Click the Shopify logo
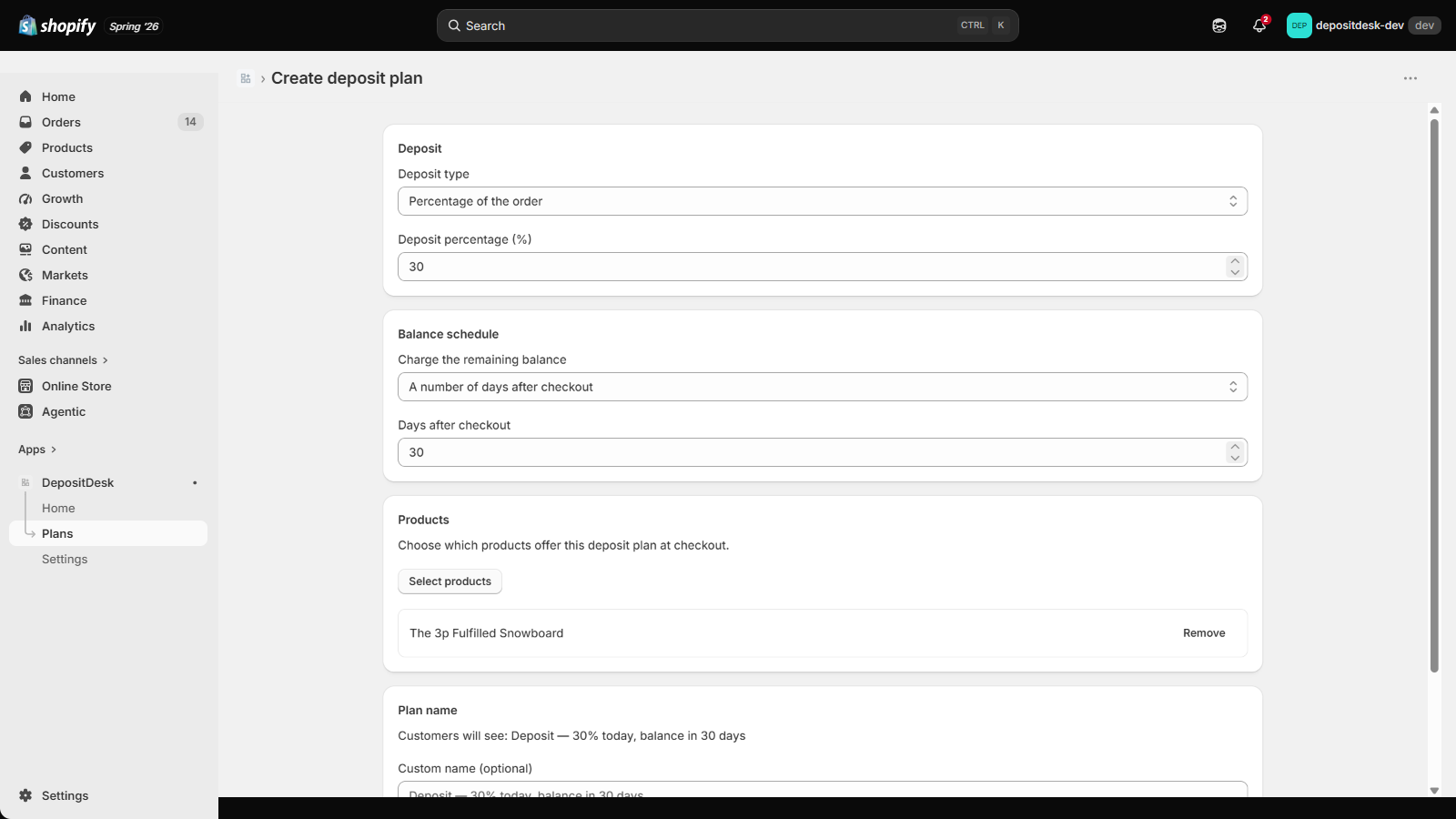The height and width of the screenshot is (819, 1456). point(56,25)
